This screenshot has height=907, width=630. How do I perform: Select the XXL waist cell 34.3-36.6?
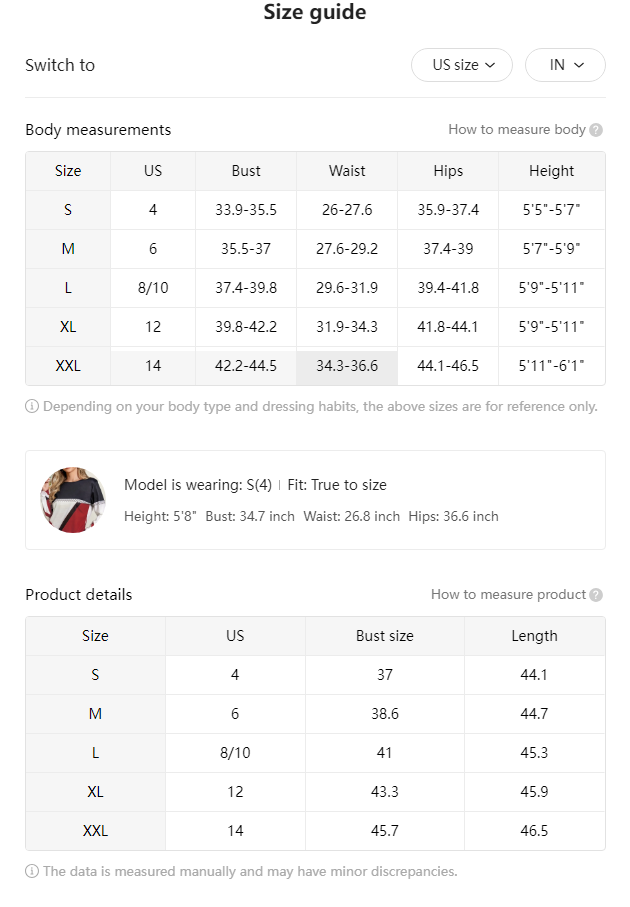347,366
